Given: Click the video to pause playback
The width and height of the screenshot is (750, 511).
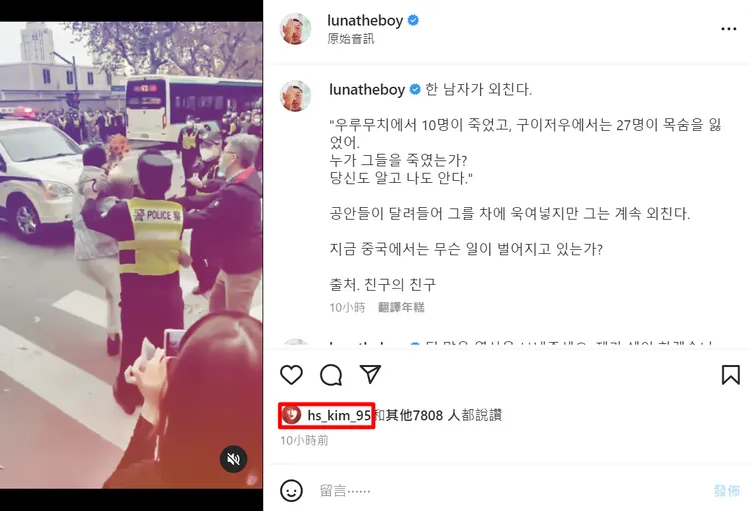Looking at the screenshot, I should click(x=131, y=255).
